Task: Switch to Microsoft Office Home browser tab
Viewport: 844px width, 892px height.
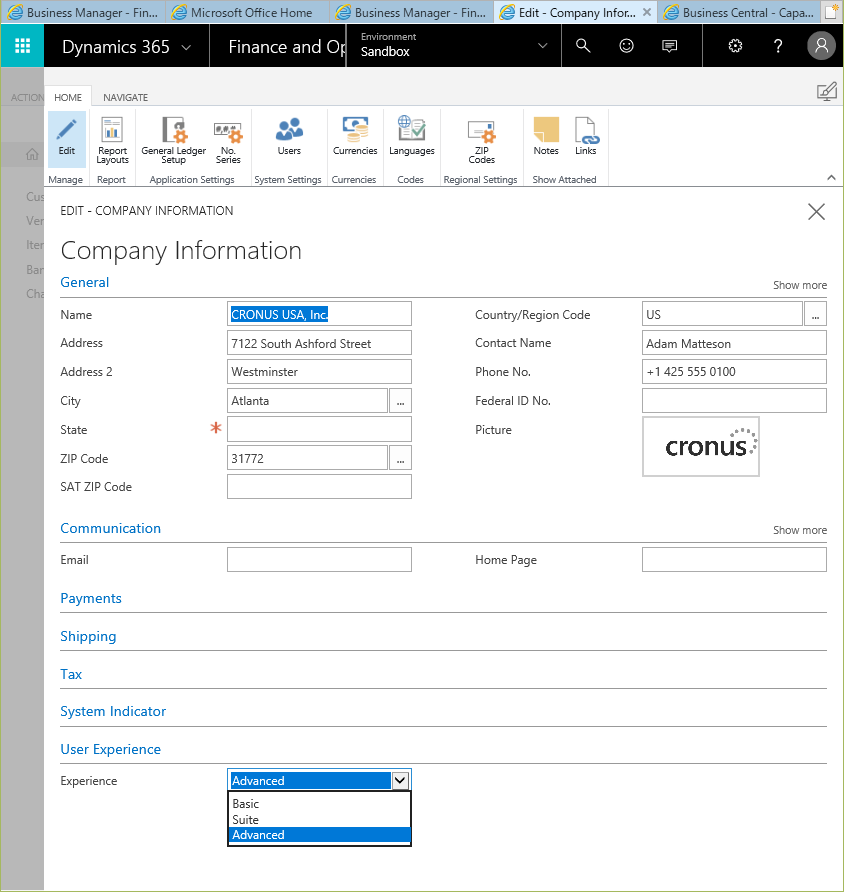Action: (247, 13)
